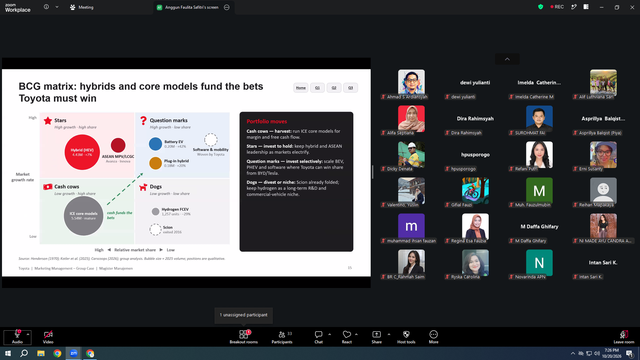640x360 pixels.
Task: Click the REC recording indicator
Action: point(557,7)
